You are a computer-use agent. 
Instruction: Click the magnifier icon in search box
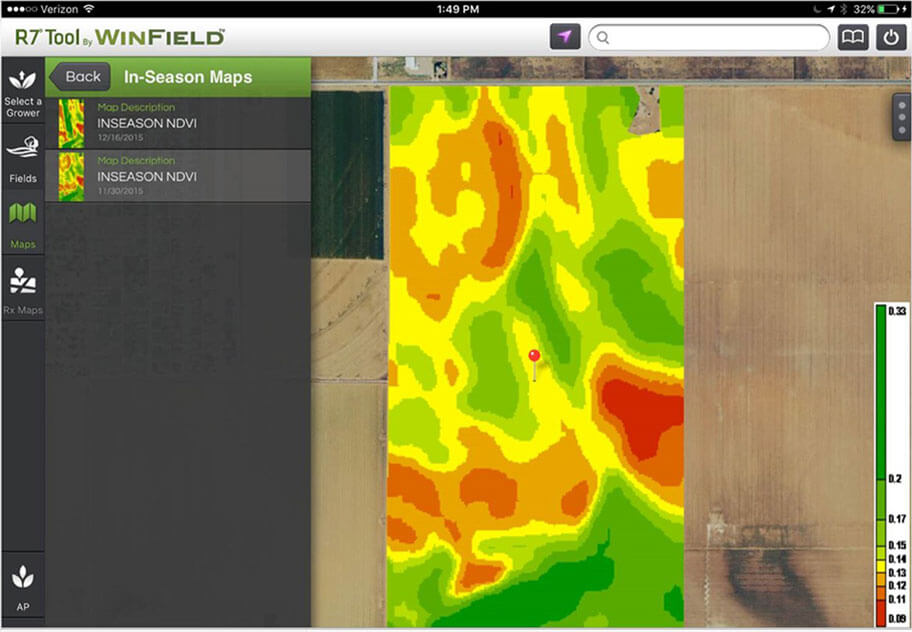coord(602,38)
